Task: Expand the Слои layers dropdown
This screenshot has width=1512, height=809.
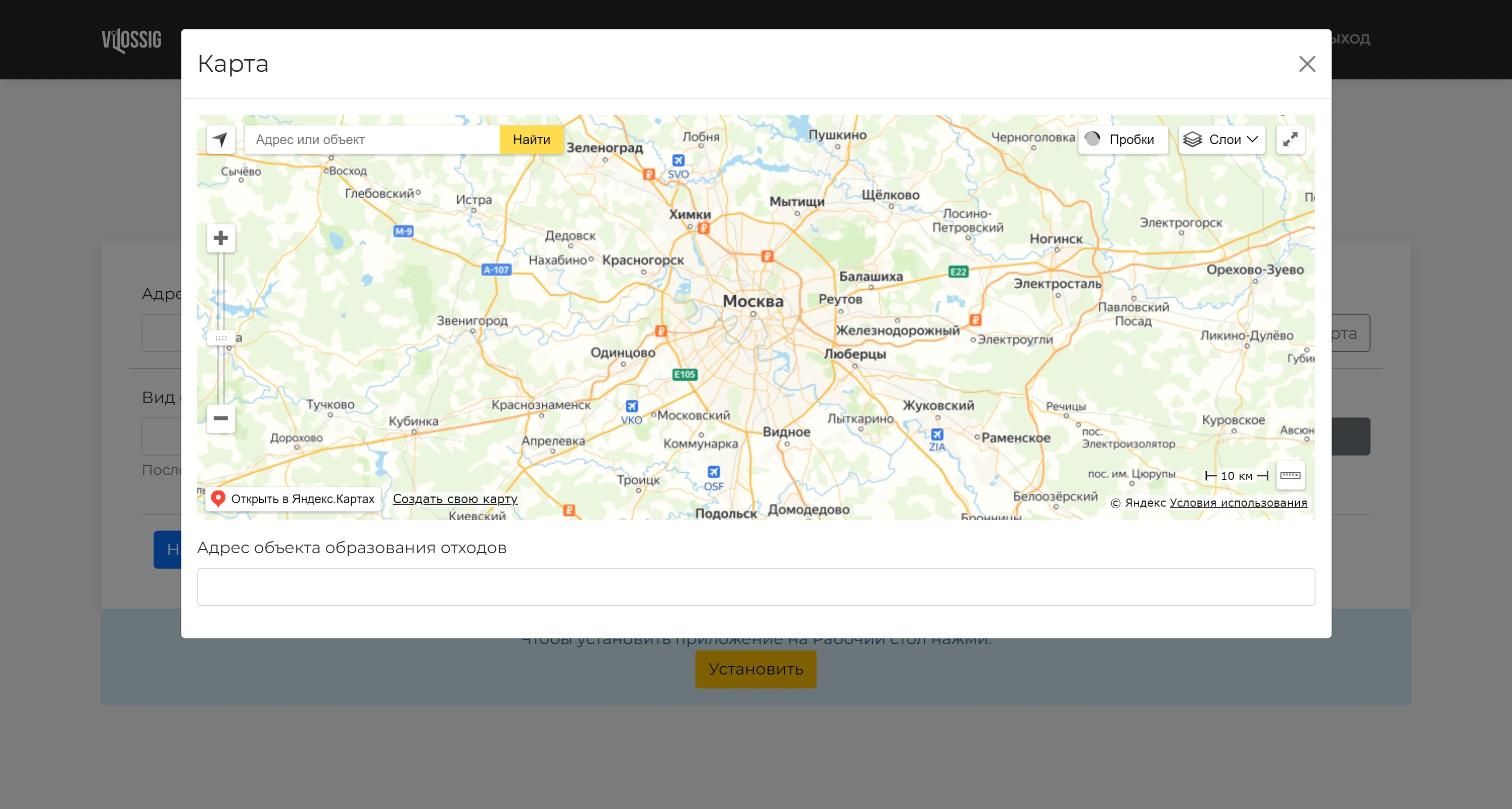Action: pyautogui.click(x=1221, y=140)
